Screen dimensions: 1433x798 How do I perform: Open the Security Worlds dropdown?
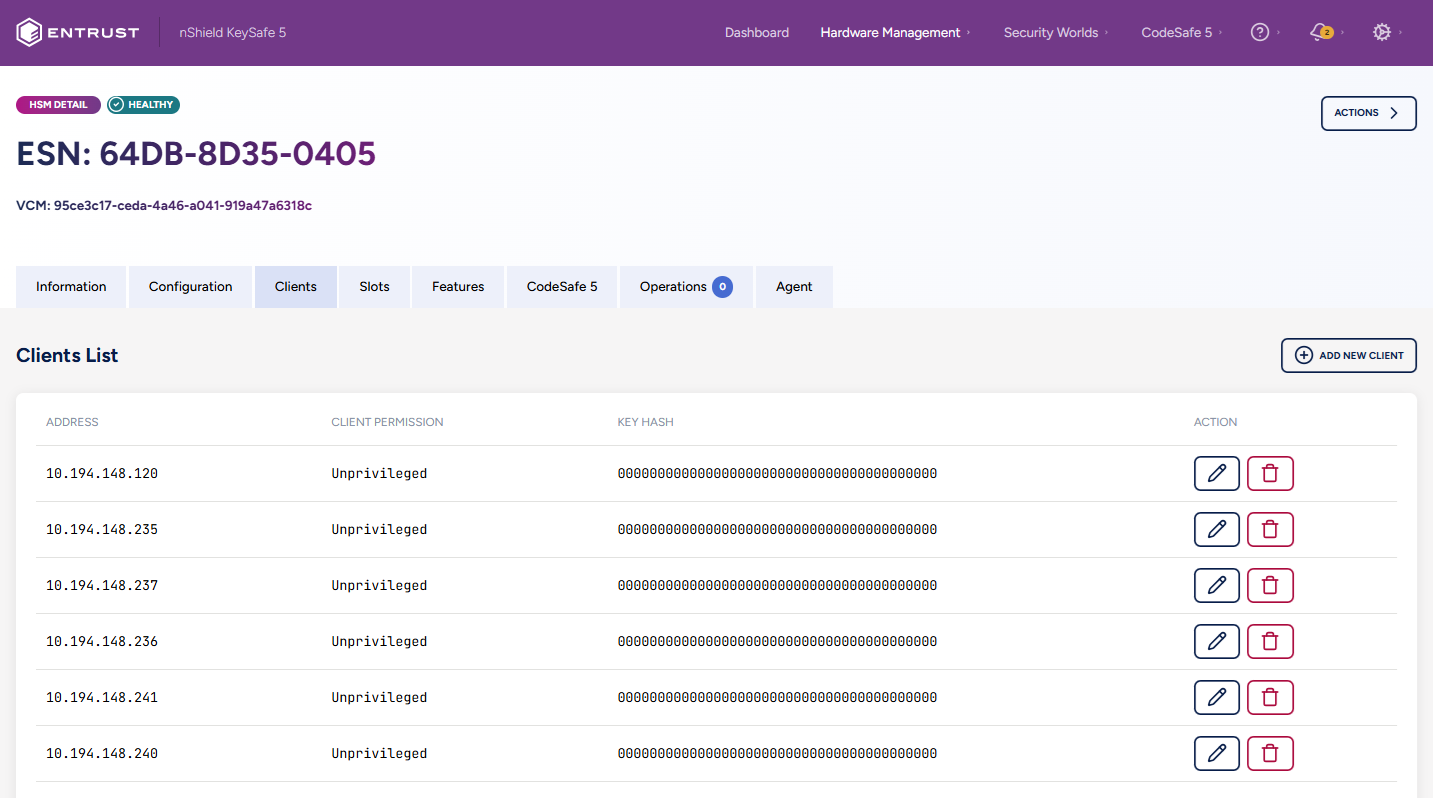pyautogui.click(x=1051, y=33)
